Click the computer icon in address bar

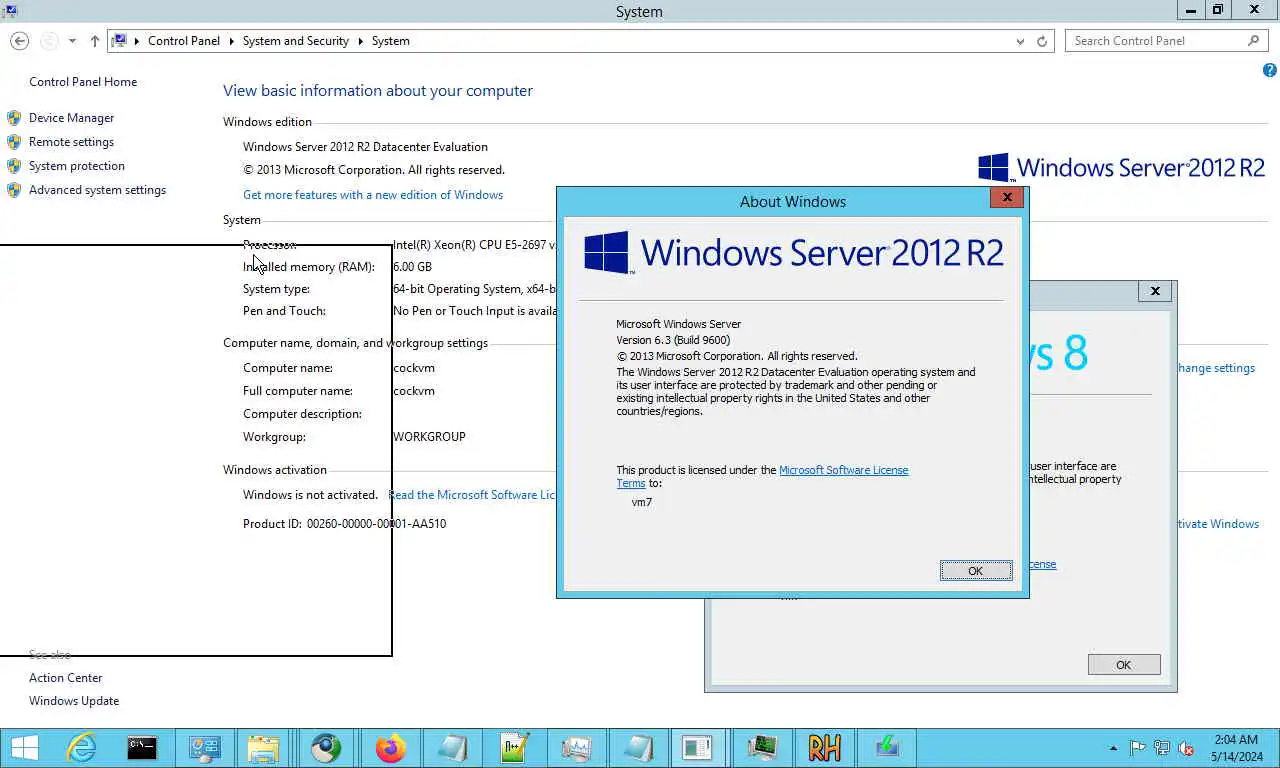(x=119, y=41)
